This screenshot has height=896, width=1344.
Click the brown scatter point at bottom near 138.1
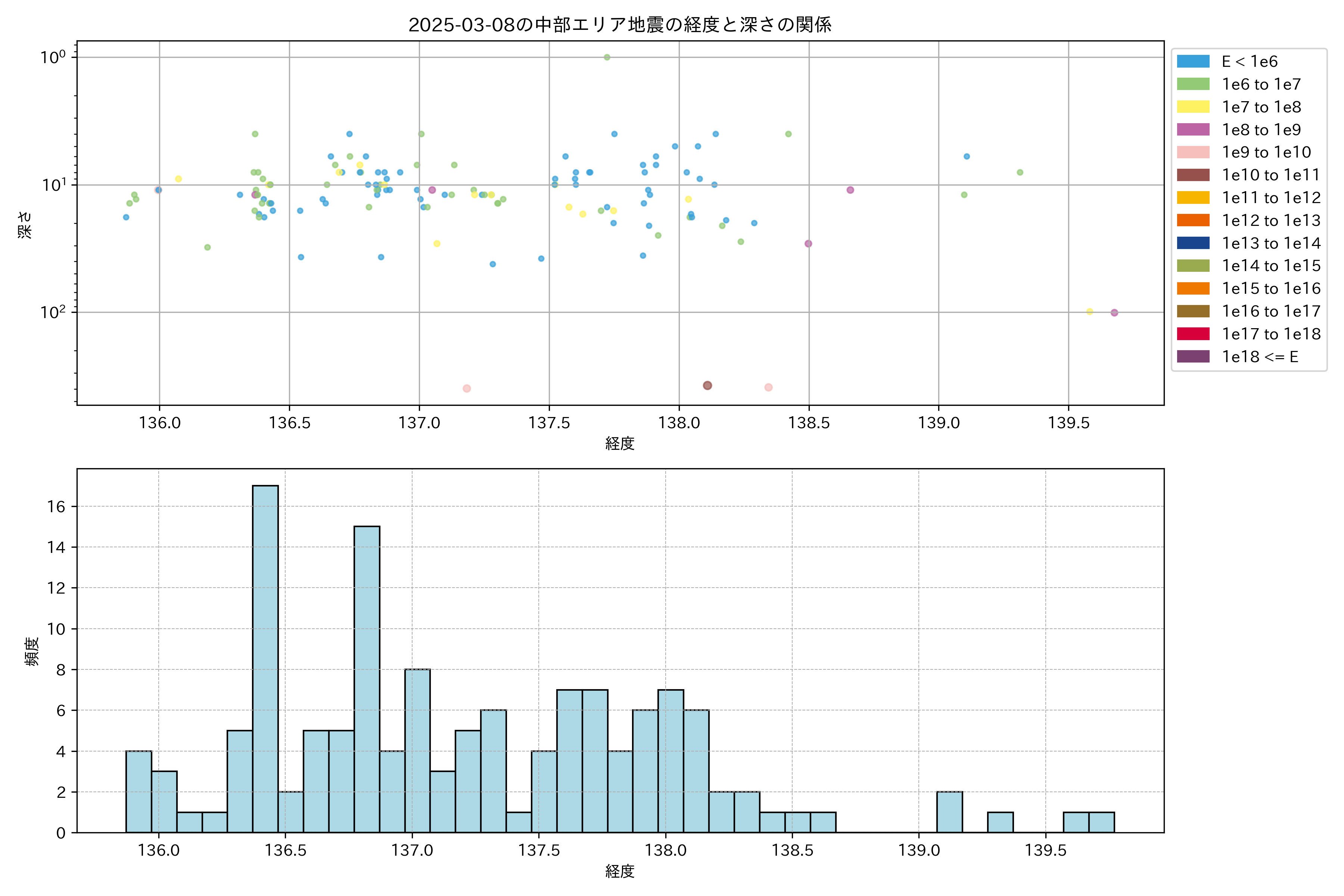[707, 386]
